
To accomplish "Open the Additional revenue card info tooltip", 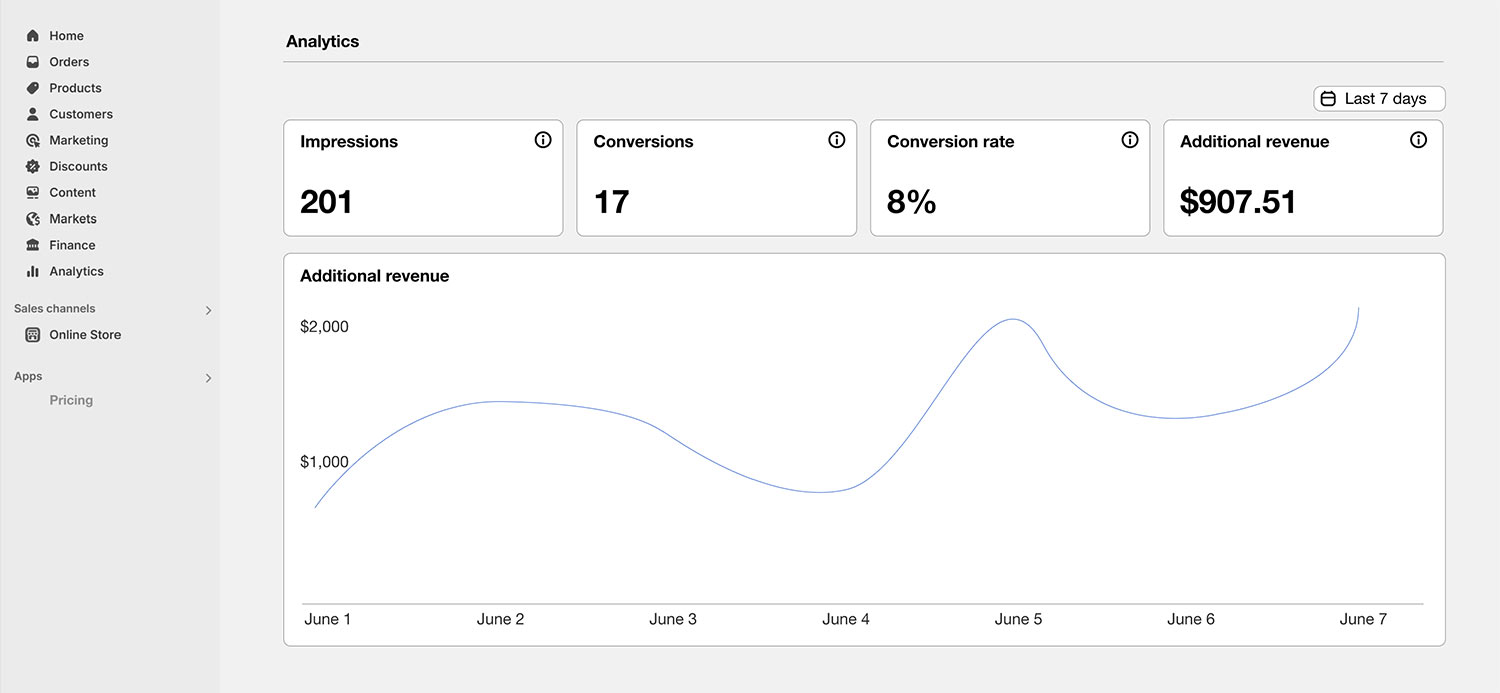I will pyautogui.click(x=1418, y=140).
